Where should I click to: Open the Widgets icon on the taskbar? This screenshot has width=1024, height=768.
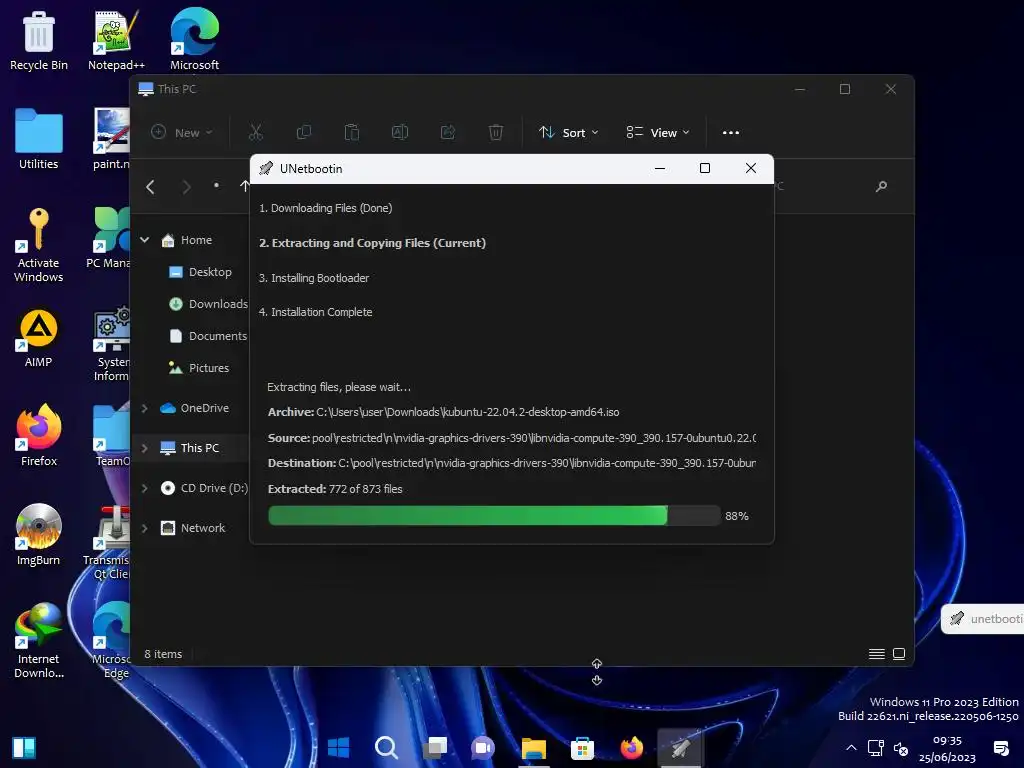(x=24, y=748)
